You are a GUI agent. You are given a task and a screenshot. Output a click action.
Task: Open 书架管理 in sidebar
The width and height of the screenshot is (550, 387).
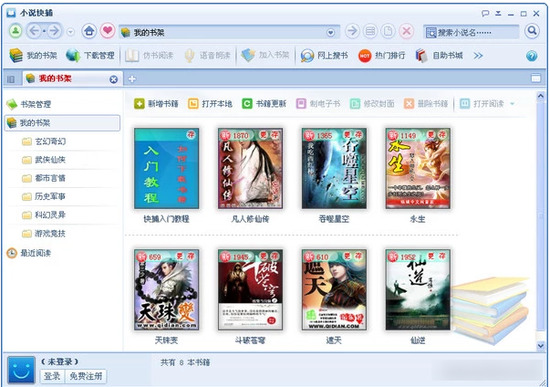(29, 104)
